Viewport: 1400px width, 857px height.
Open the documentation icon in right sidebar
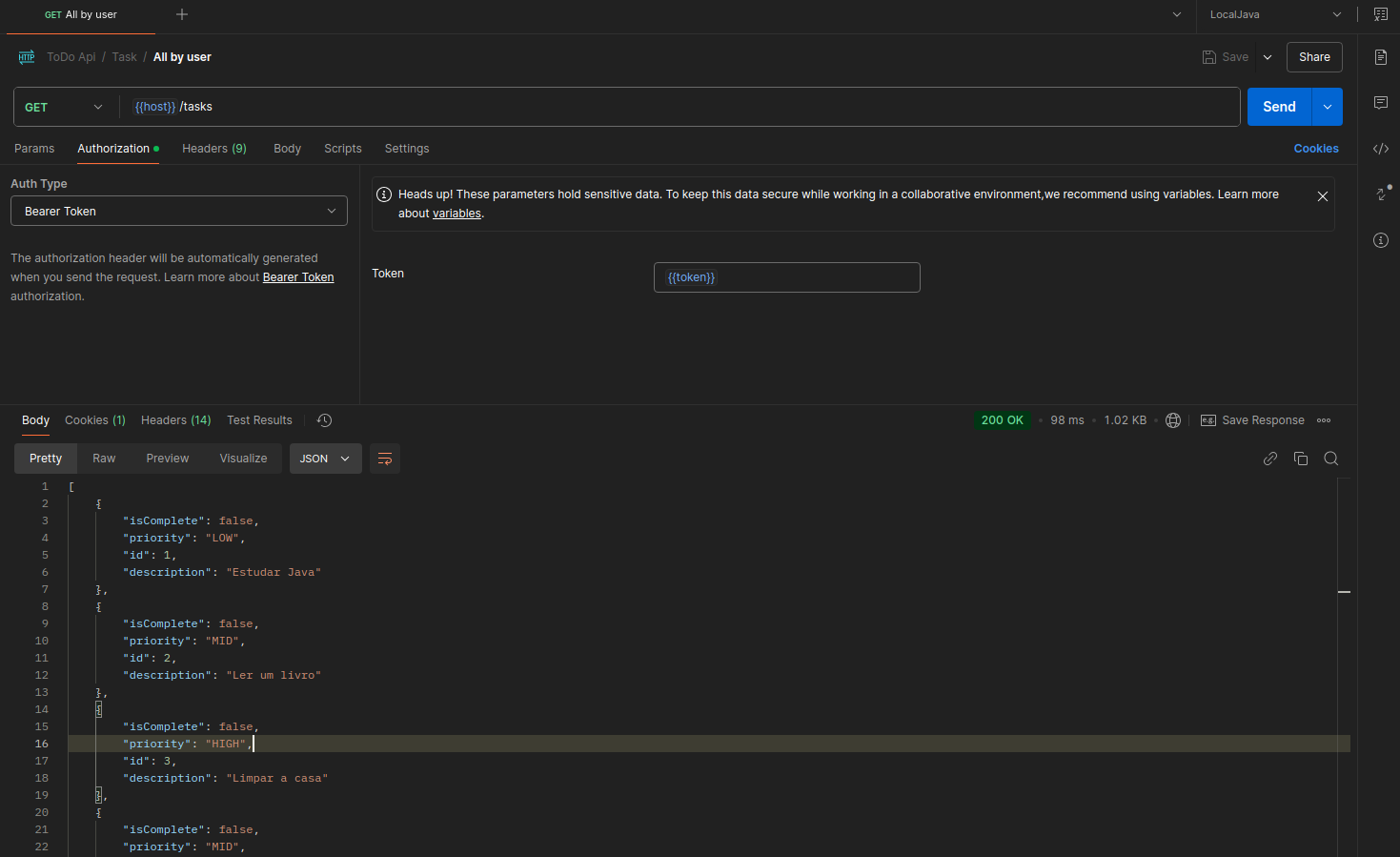1381,57
